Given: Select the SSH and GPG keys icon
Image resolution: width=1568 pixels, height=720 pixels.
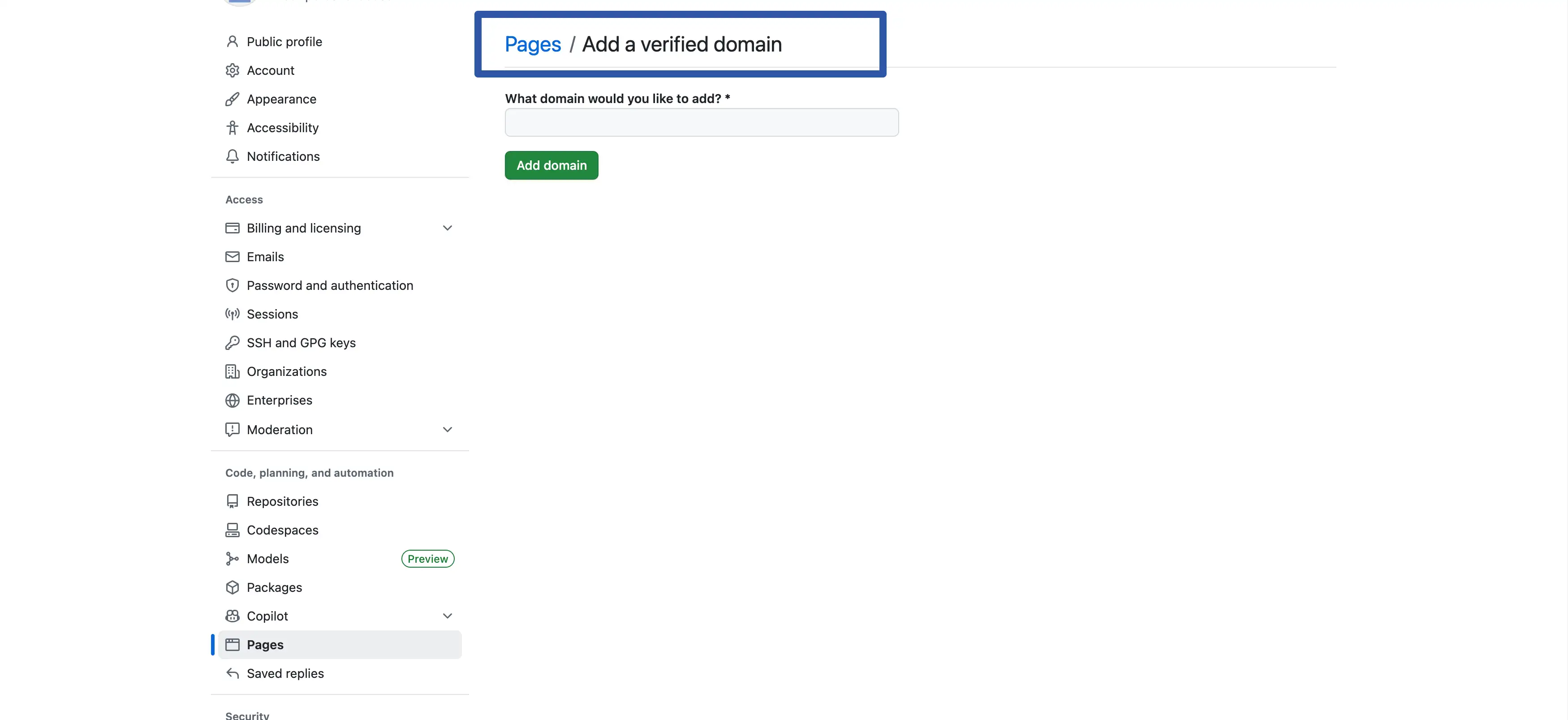Looking at the screenshot, I should pos(233,343).
